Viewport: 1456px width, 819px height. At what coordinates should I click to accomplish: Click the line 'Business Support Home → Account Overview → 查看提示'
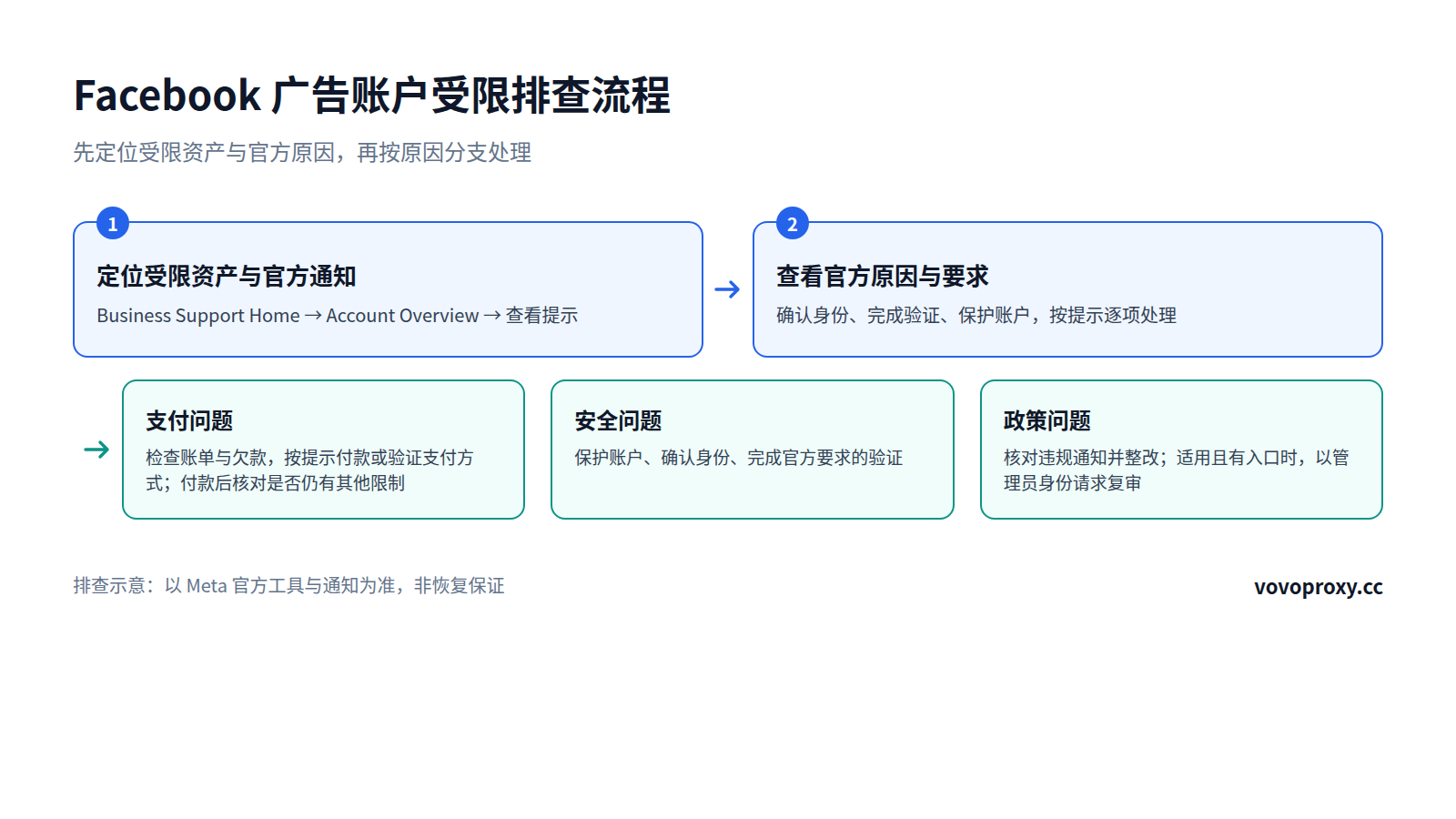click(338, 316)
